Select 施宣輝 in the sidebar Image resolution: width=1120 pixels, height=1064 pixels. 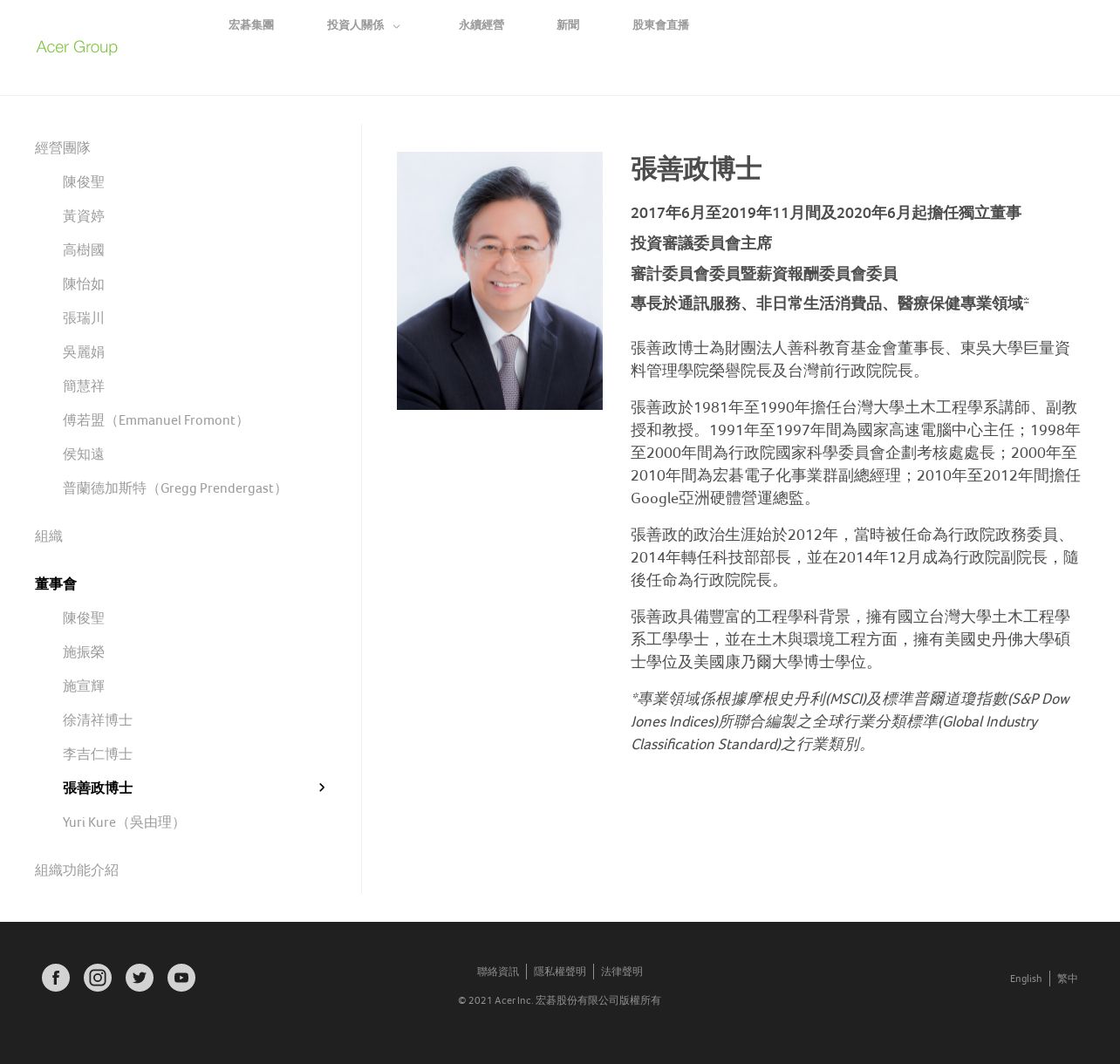pyautogui.click(x=84, y=685)
